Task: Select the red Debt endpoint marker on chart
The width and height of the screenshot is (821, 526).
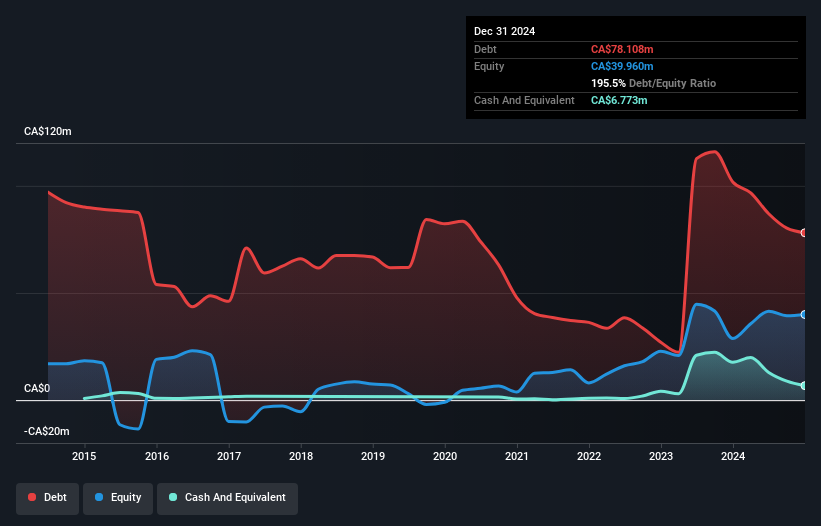Action: tap(804, 233)
